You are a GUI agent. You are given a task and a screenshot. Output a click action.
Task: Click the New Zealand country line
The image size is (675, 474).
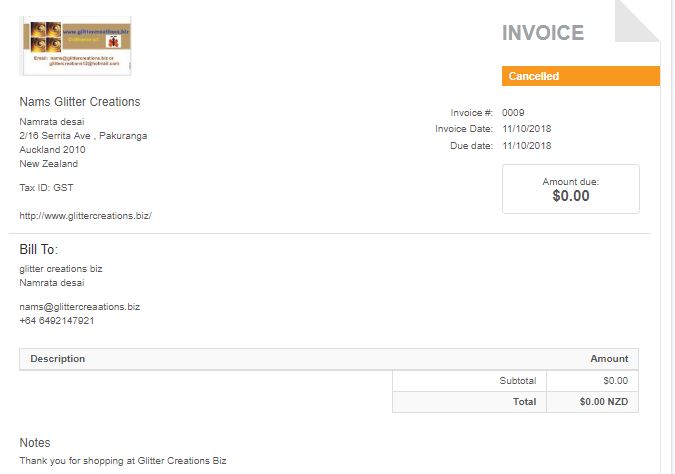tap(49, 164)
